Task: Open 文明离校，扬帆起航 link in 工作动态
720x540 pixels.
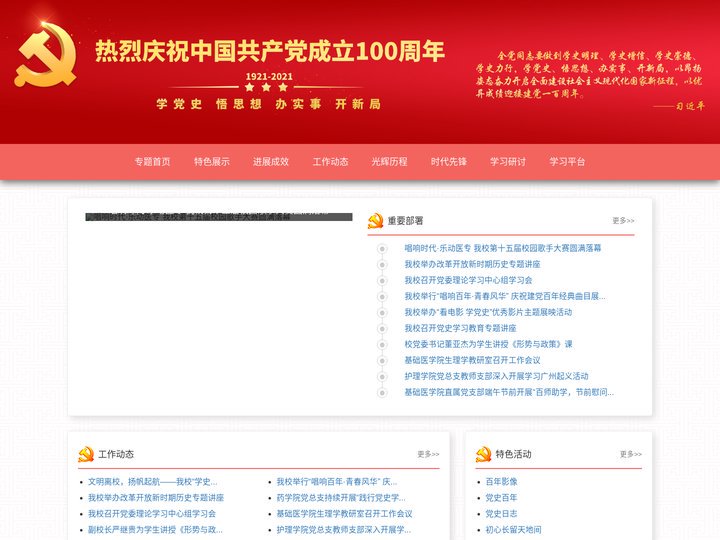Action: (x=152, y=482)
